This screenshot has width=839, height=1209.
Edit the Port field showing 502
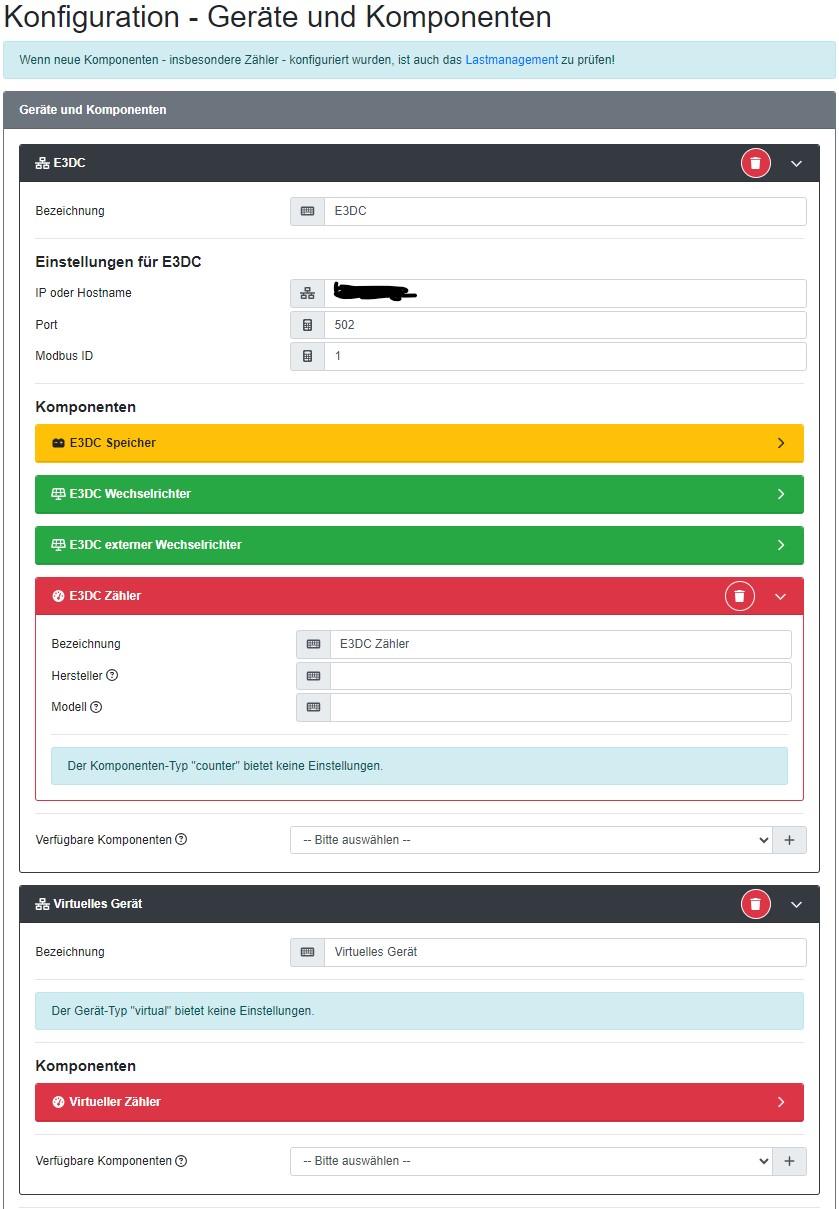tap(565, 325)
